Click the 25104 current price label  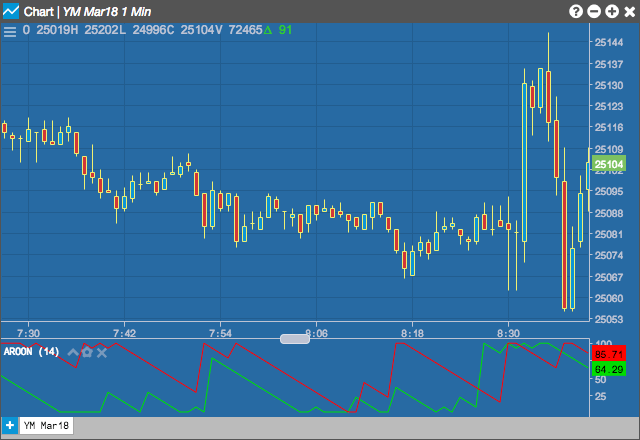coord(609,164)
